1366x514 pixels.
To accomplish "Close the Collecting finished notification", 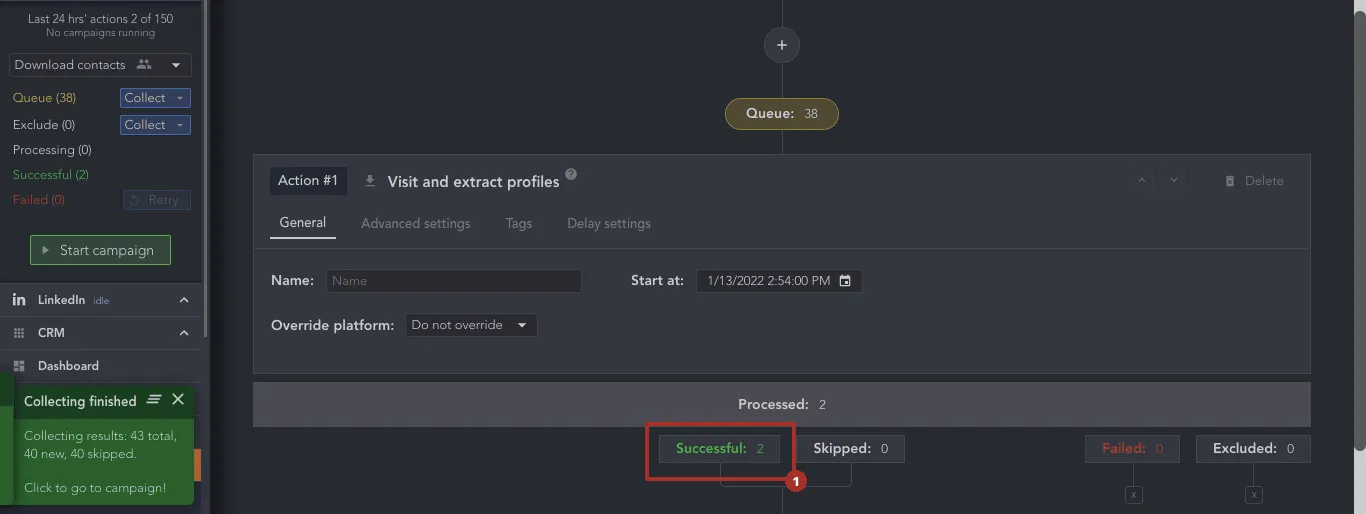I will tap(178, 400).
